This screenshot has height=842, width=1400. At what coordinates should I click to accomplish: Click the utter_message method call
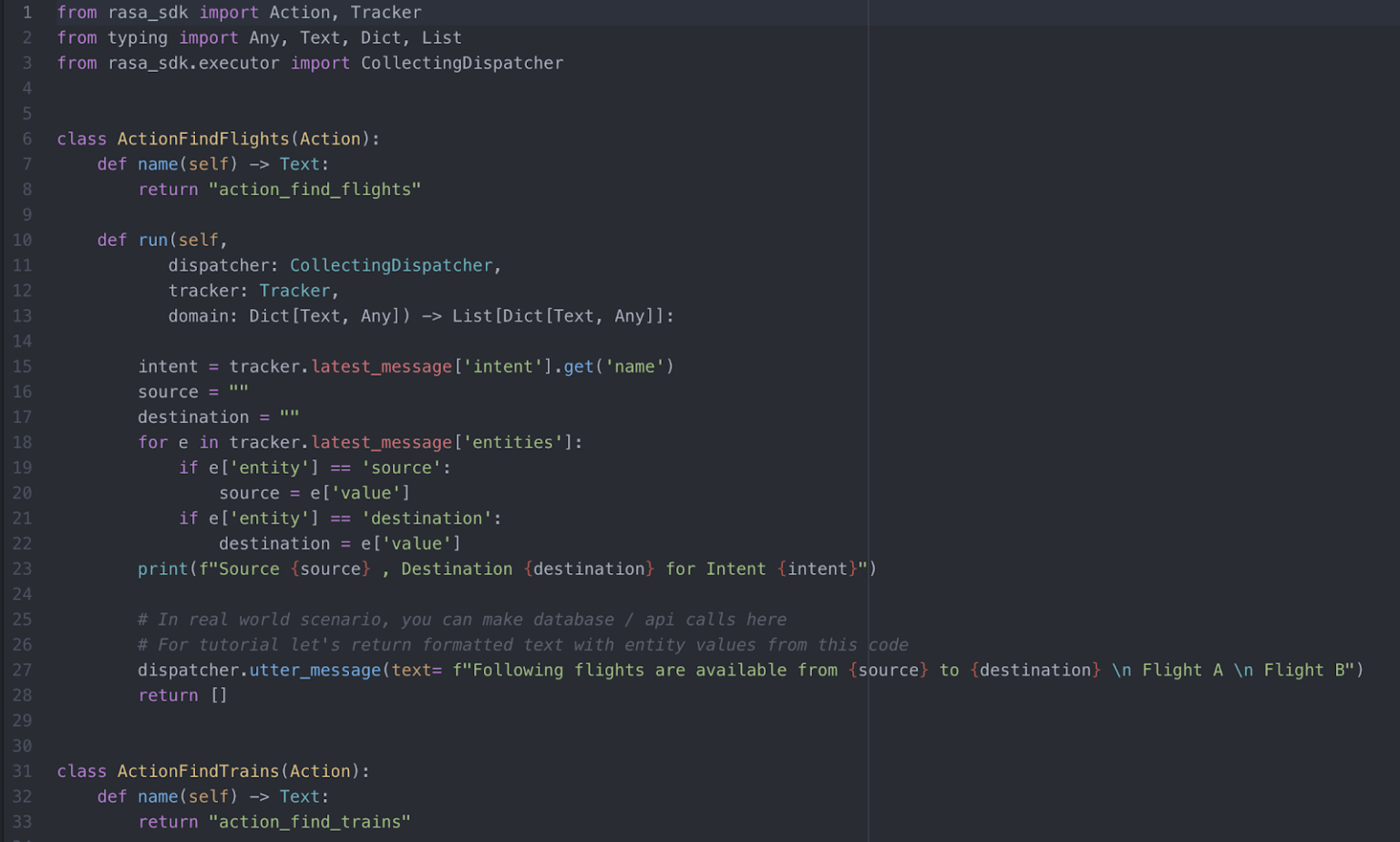[315, 670]
